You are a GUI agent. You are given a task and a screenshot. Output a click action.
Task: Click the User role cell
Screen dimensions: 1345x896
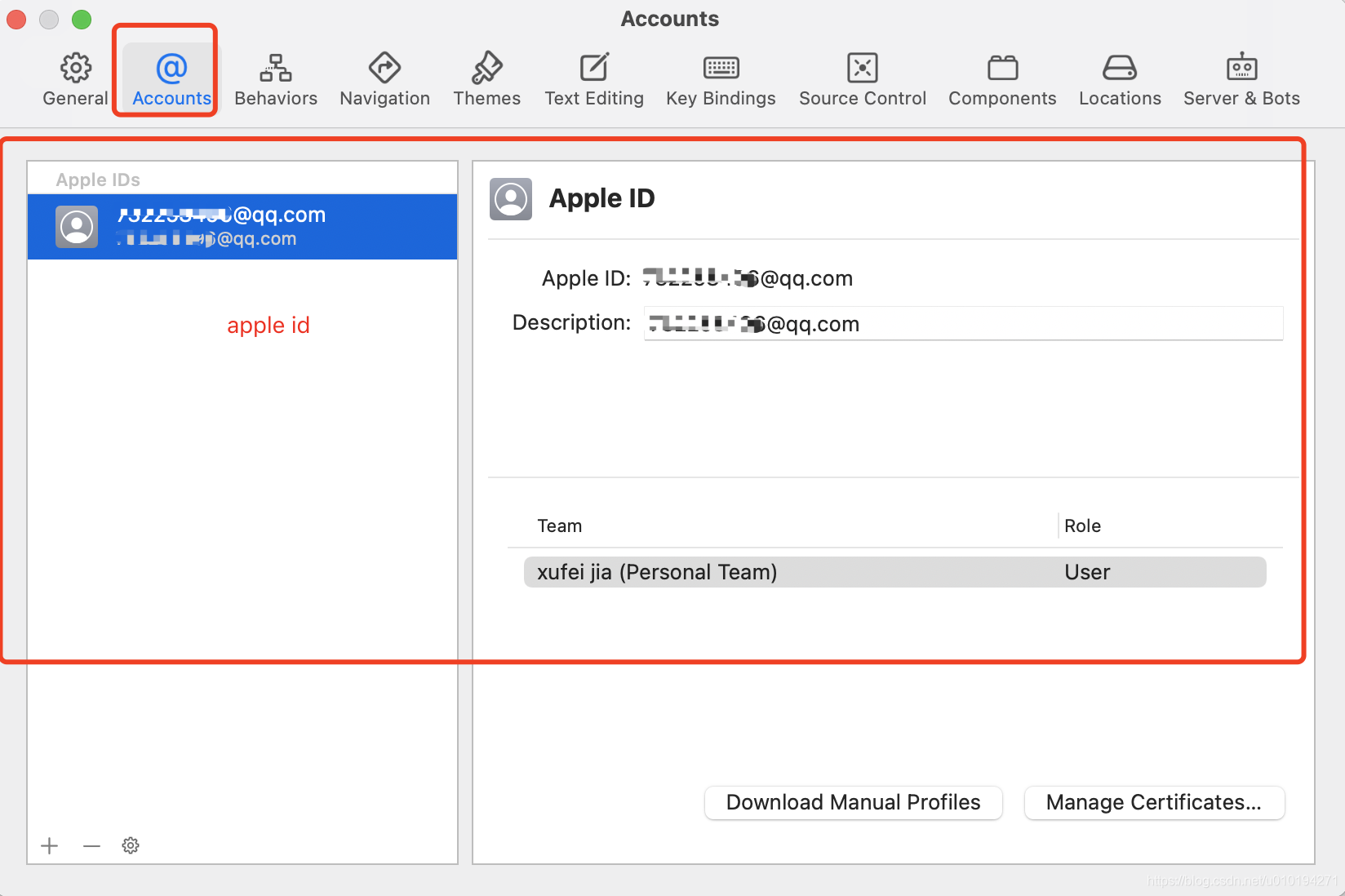(1087, 572)
